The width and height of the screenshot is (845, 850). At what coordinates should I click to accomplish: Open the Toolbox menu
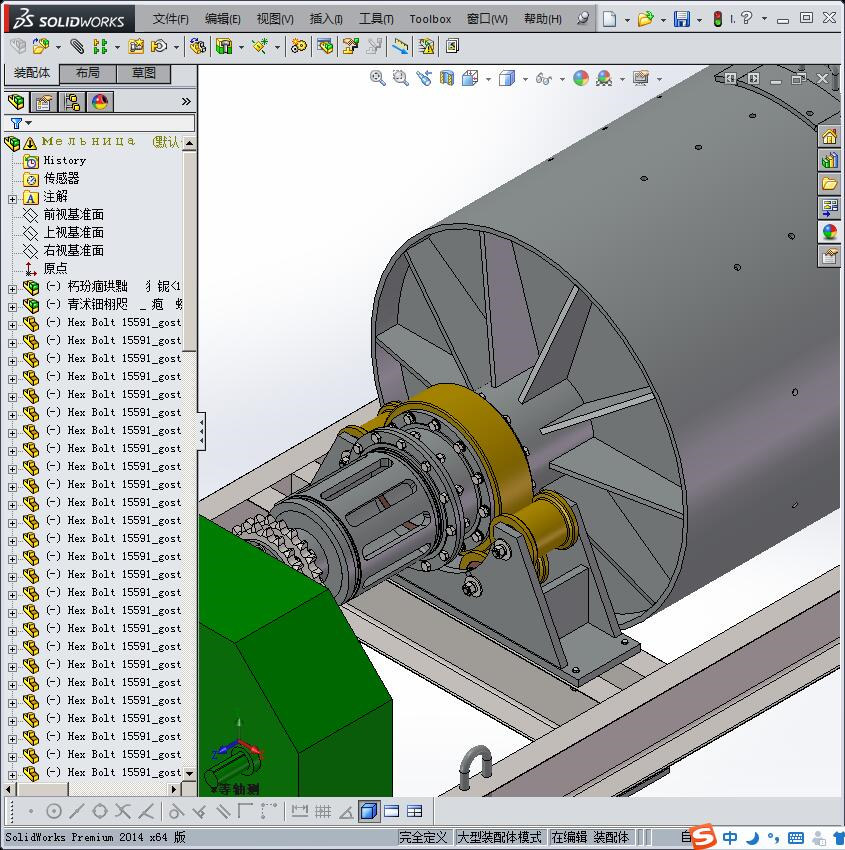tap(430, 19)
